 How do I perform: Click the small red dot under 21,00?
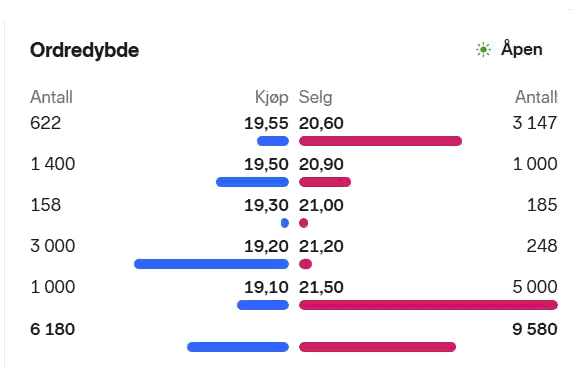(x=304, y=223)
